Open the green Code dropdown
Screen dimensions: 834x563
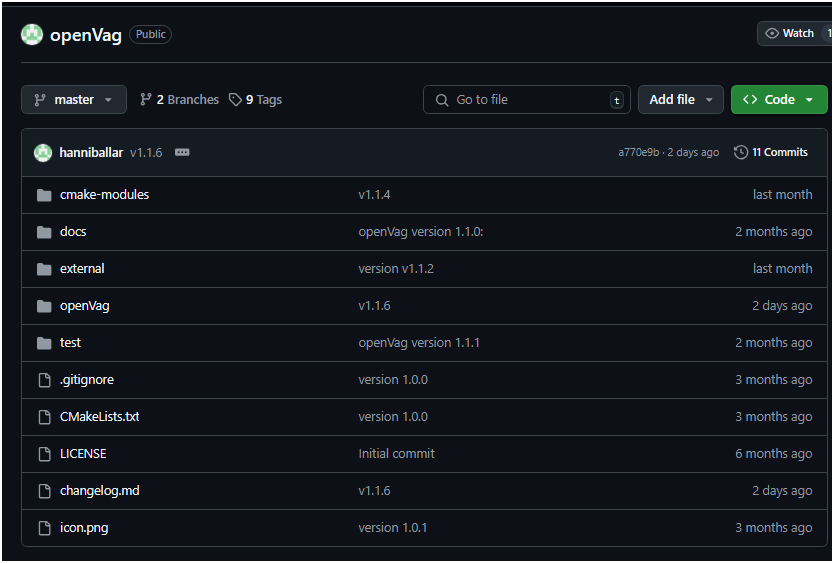pyautogui.click(x=779, y=100)
